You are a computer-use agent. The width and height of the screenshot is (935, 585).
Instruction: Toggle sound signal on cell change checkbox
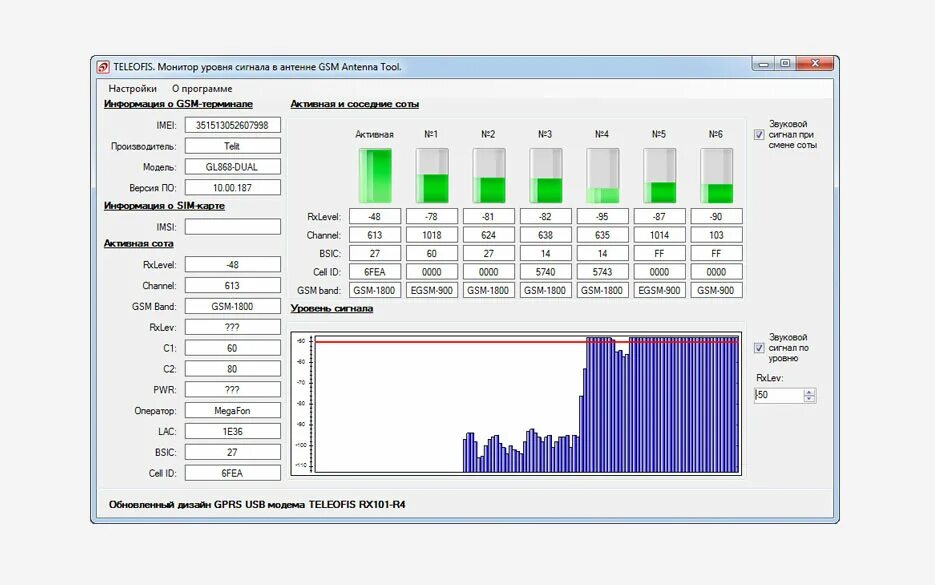pos(758,135)
